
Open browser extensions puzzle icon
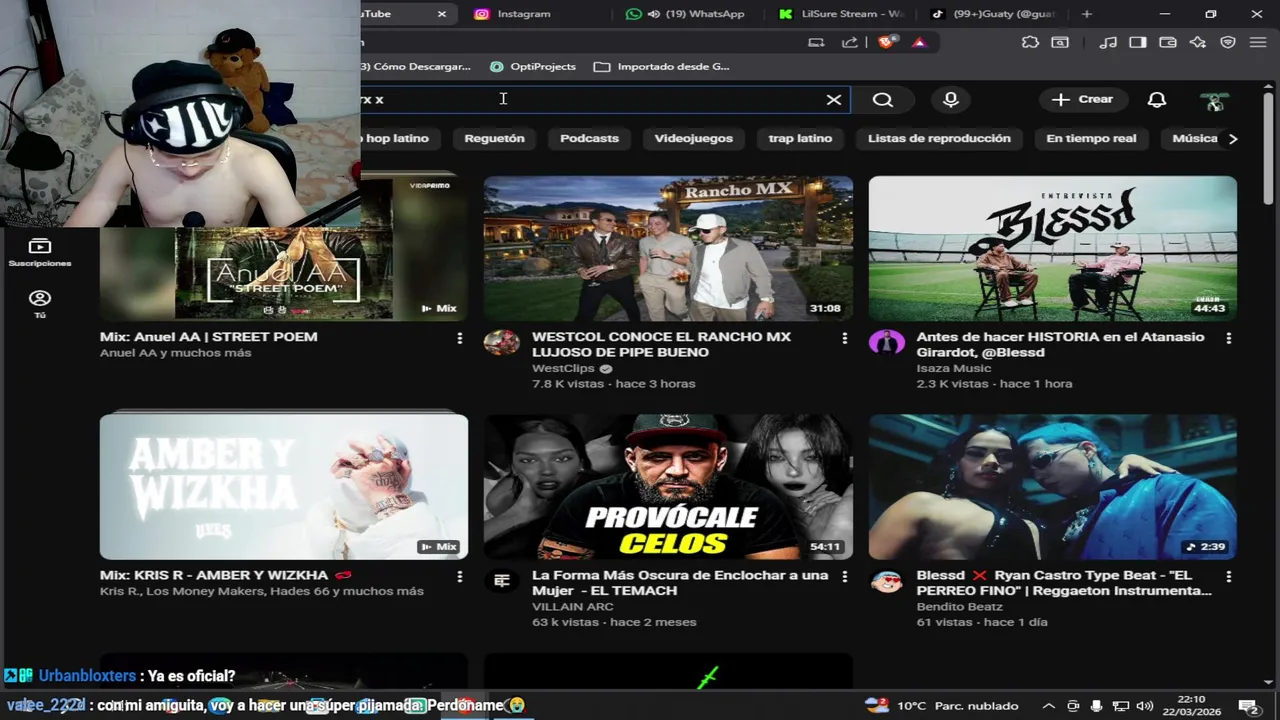coord(1030,42)
